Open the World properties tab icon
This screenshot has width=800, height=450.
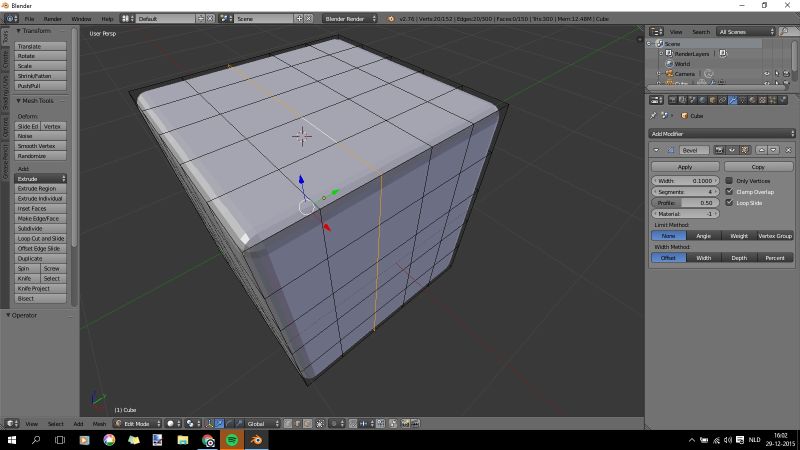coord(703,100)
